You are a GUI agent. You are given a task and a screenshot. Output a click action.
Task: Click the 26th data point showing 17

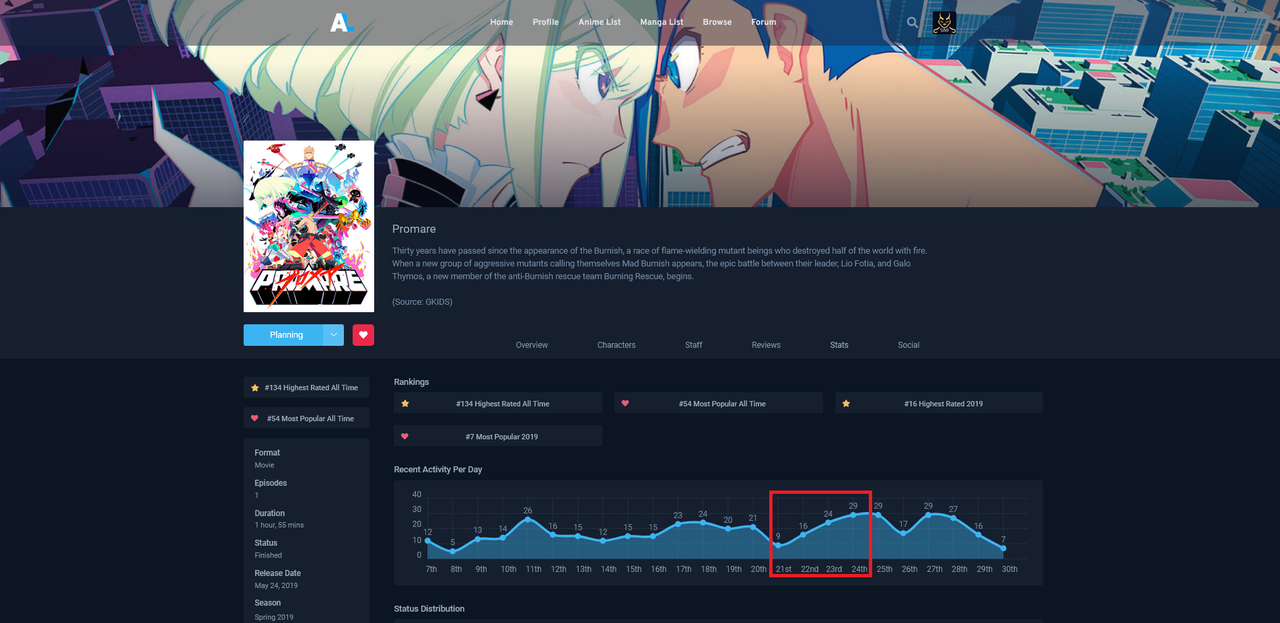click(903, 533)
